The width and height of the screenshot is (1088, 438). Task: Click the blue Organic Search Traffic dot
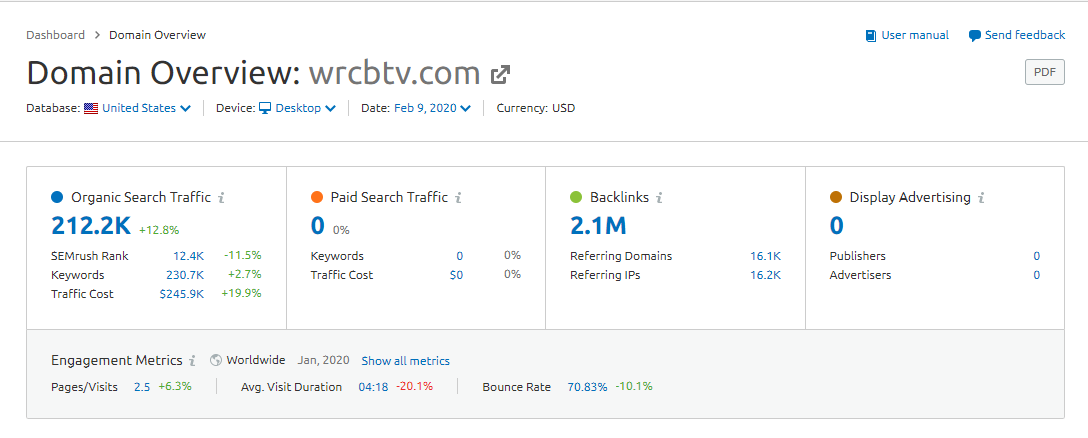pyautogui.click(x=57, y=198)
